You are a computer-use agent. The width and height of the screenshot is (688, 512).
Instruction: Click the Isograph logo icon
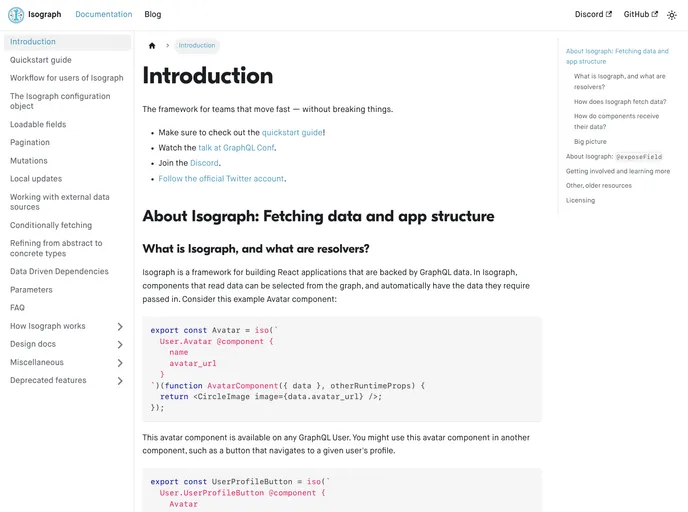pyautogui.click(x=16, y=14)
